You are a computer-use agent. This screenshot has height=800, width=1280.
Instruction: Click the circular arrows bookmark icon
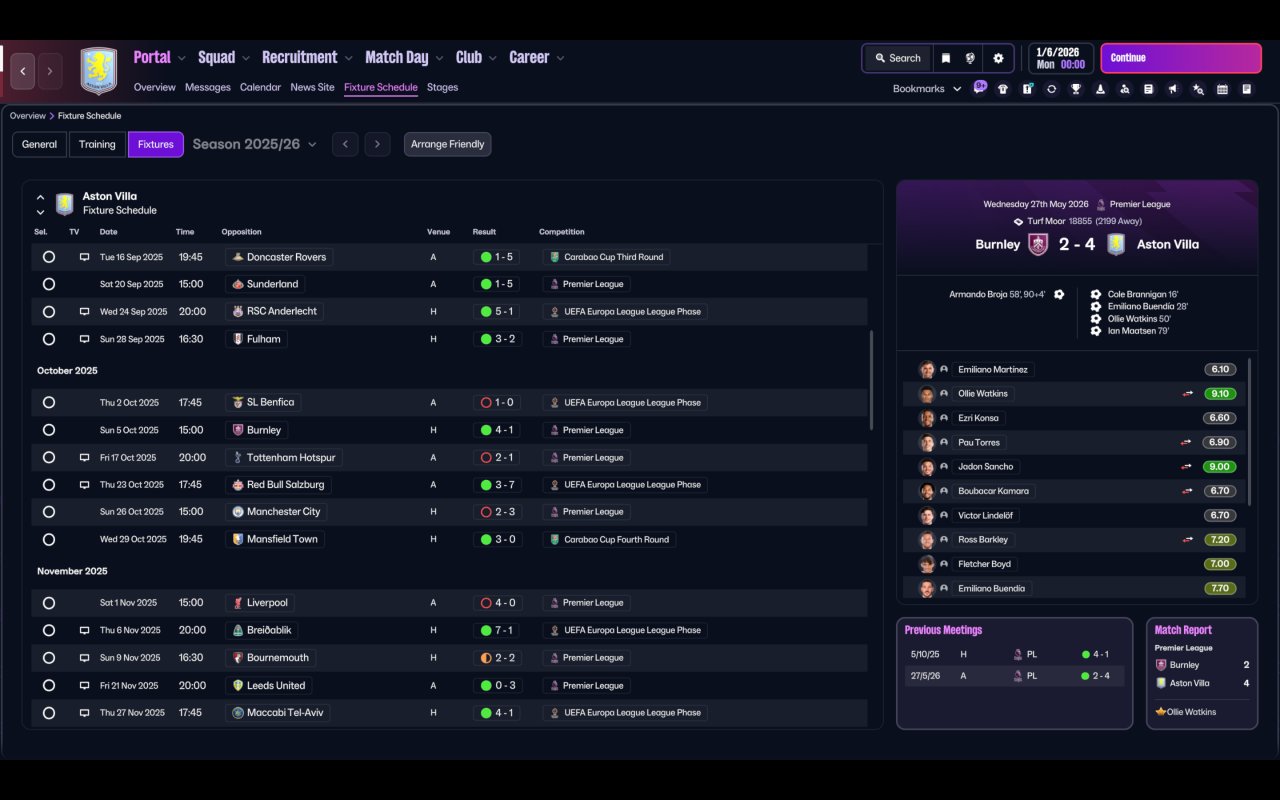(x=1051, y=89)
